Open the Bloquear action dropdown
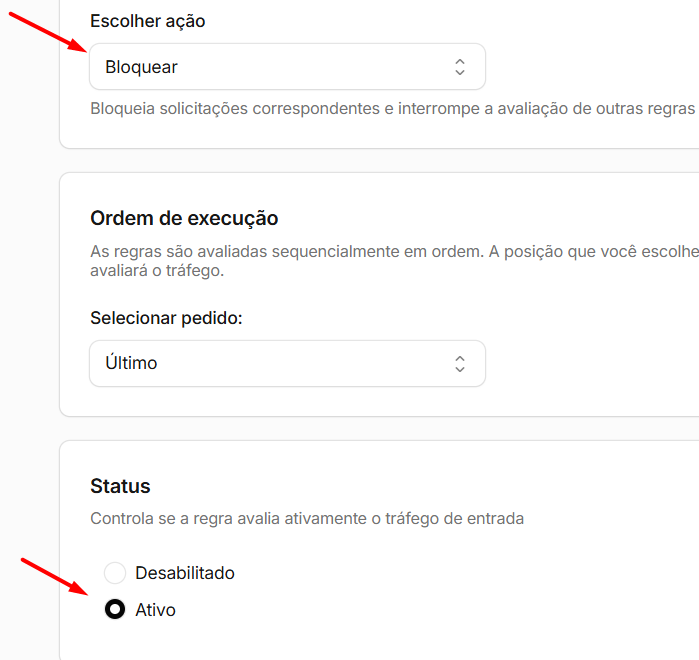The image size is (699, 660). [287, 67]
